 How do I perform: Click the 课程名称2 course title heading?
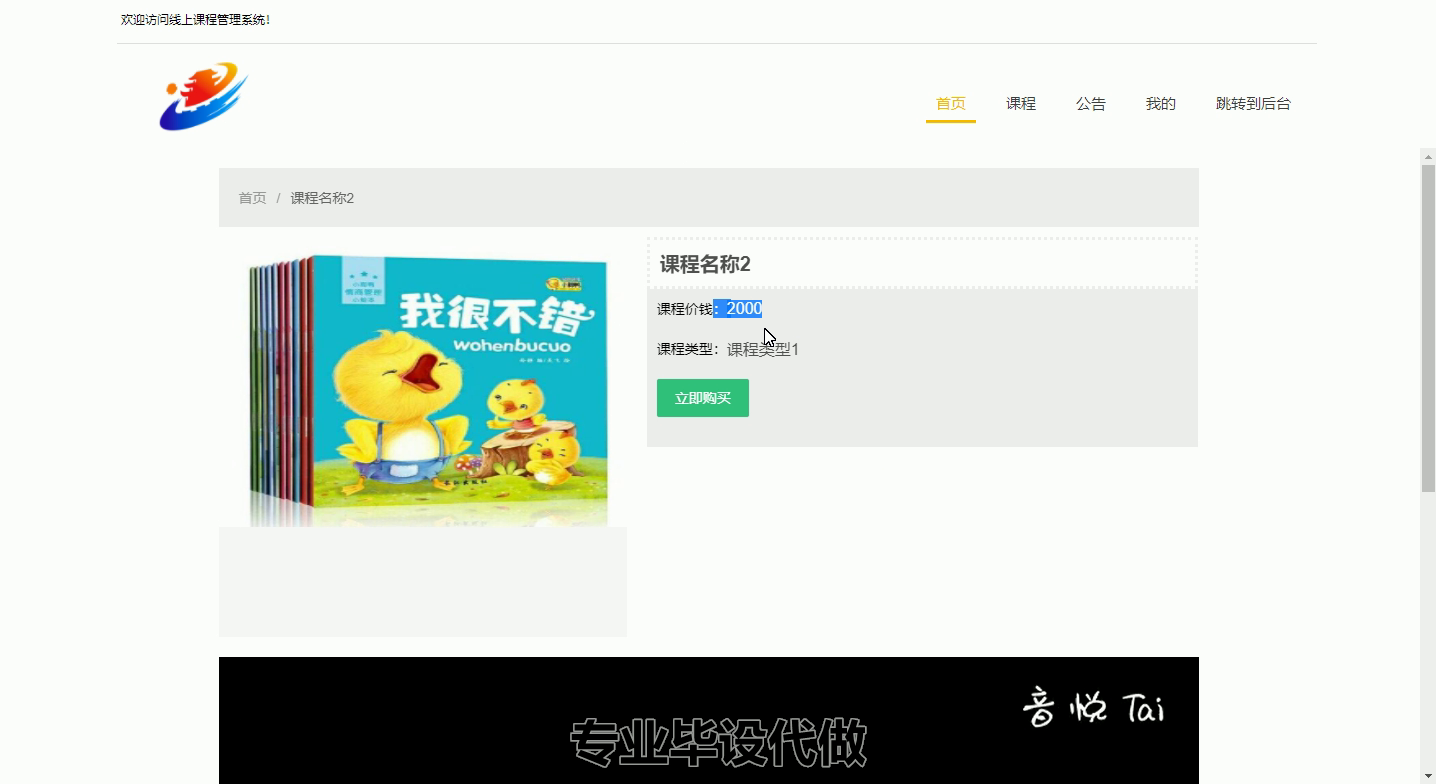coord(704,264)
